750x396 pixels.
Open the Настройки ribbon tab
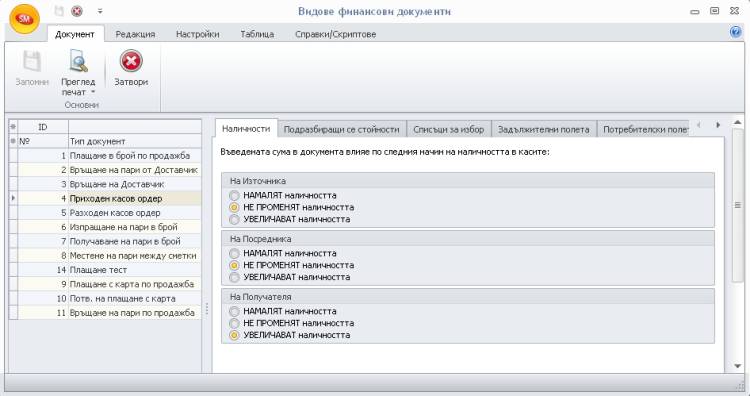click(198, 34)
